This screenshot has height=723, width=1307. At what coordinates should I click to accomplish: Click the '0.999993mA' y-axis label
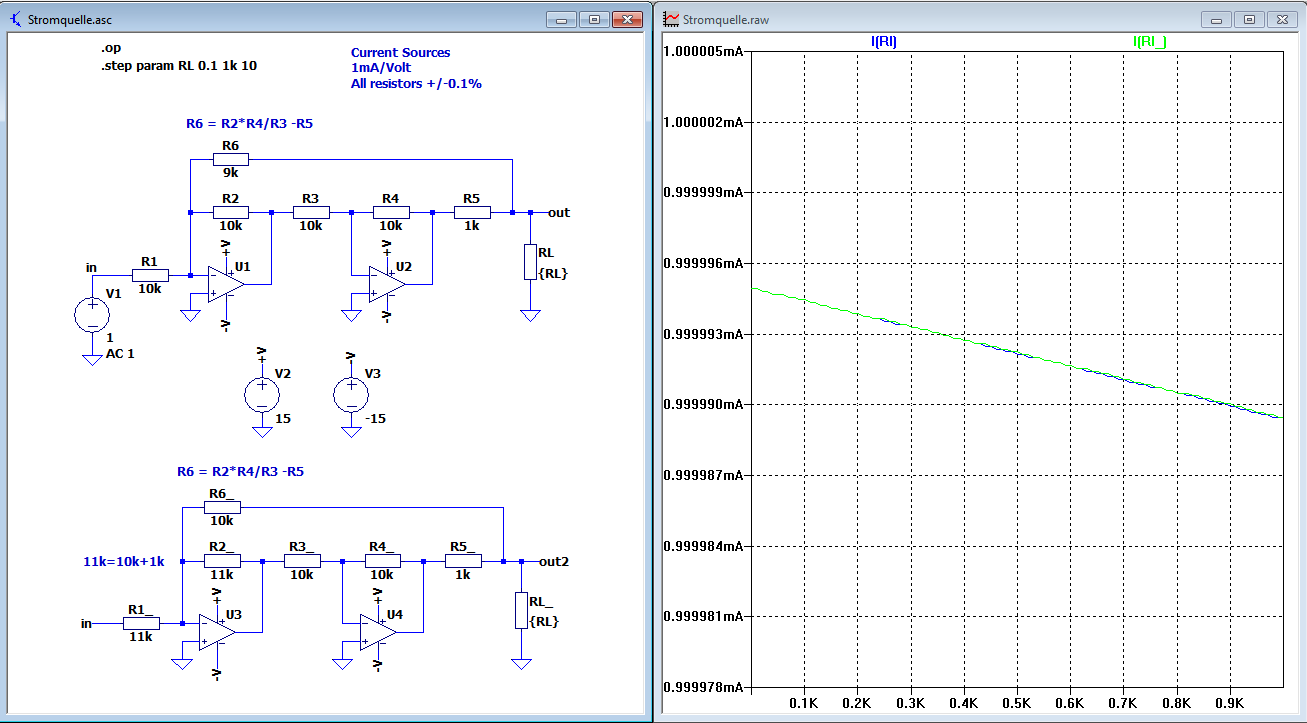click(704, 334)
